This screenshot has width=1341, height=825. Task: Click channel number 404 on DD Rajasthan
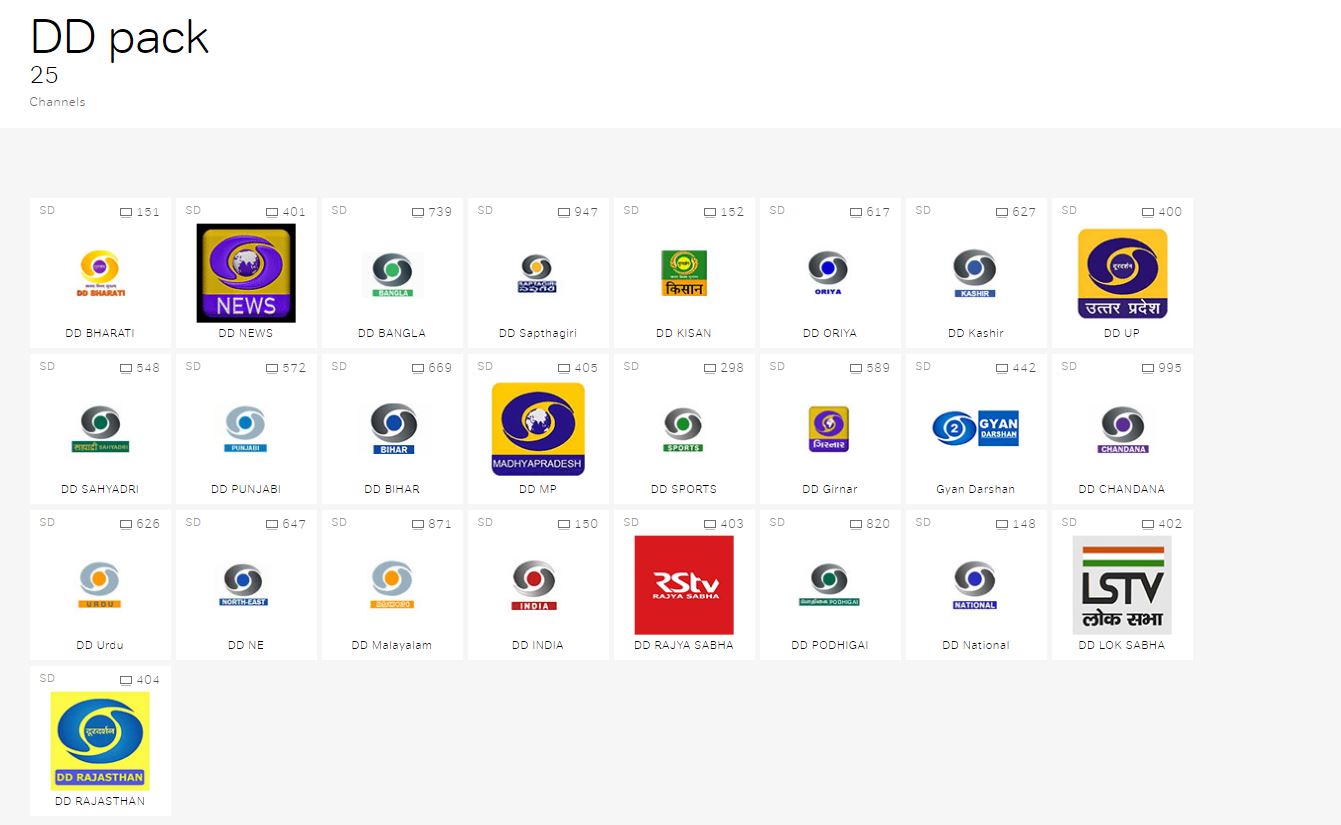point(147,680)
